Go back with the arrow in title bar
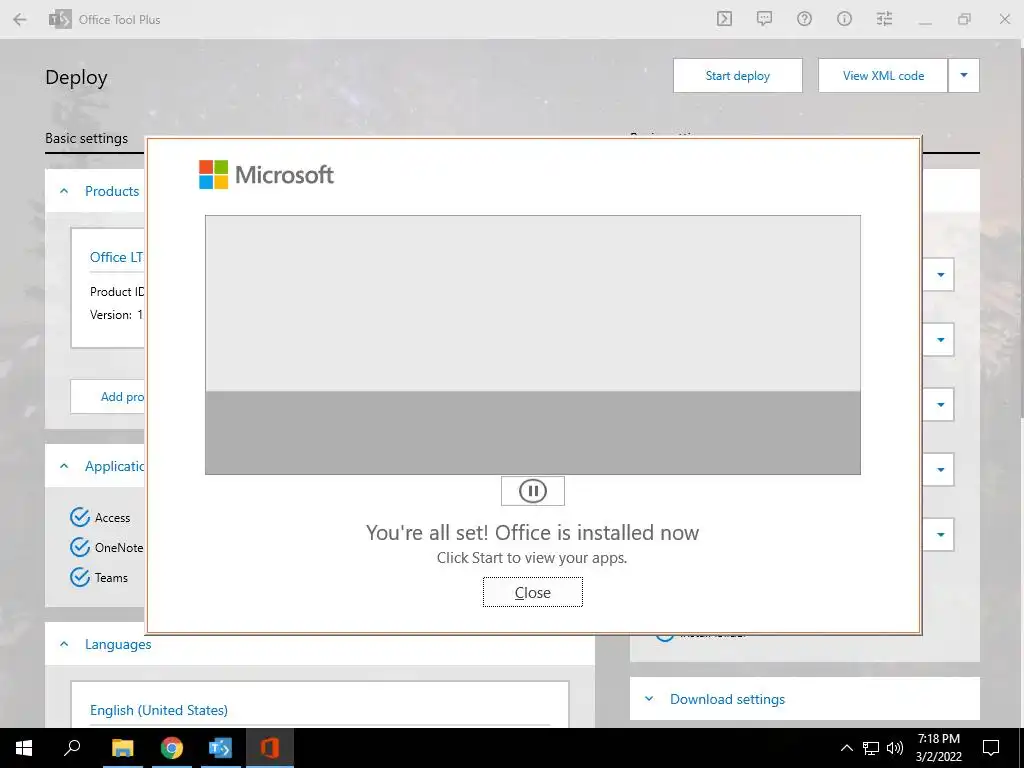Image resolution: width=1024 pixels, height=768 pixels. (x=20, y=20)
